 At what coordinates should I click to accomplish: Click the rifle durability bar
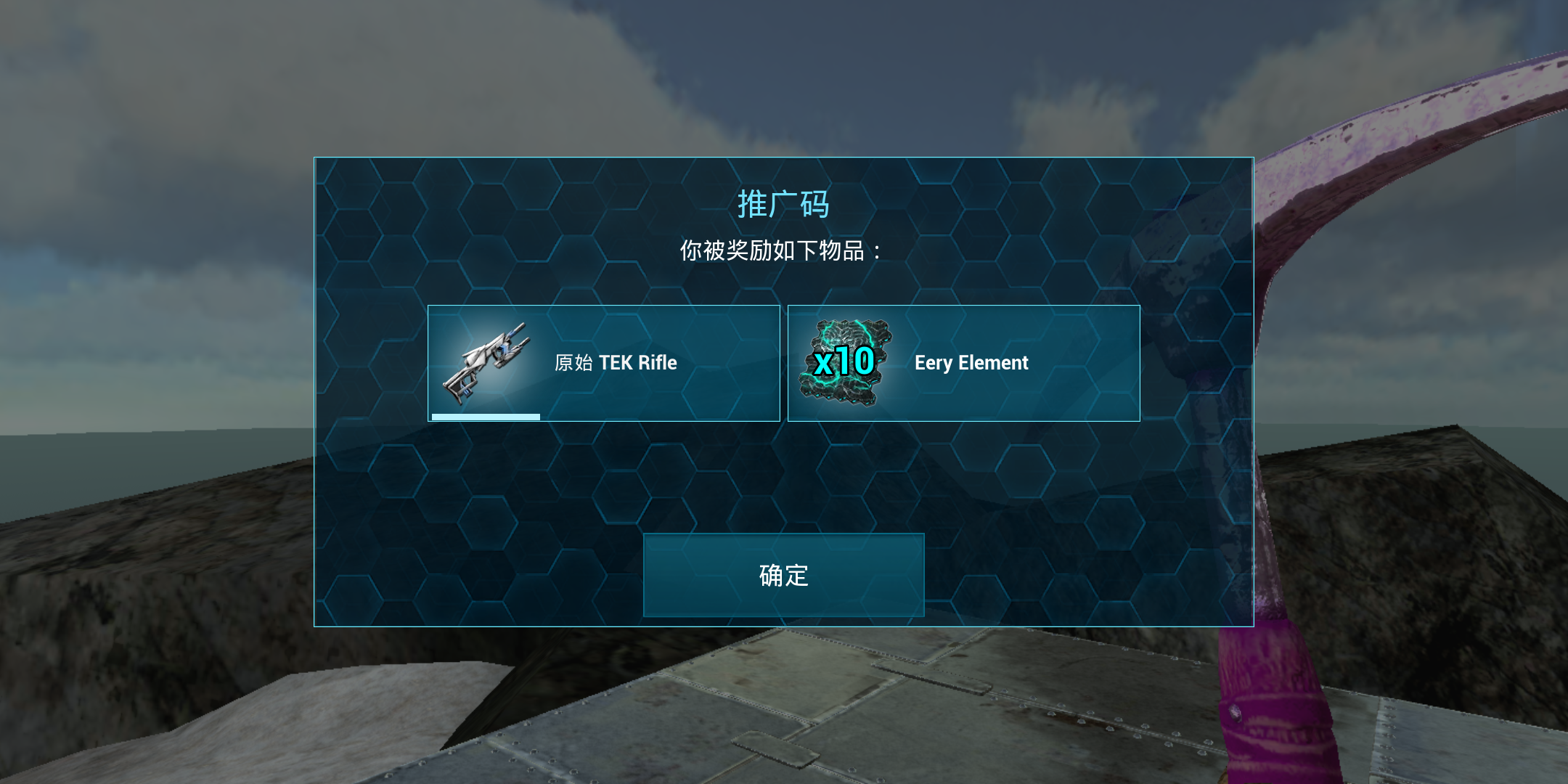coord(486,417)
